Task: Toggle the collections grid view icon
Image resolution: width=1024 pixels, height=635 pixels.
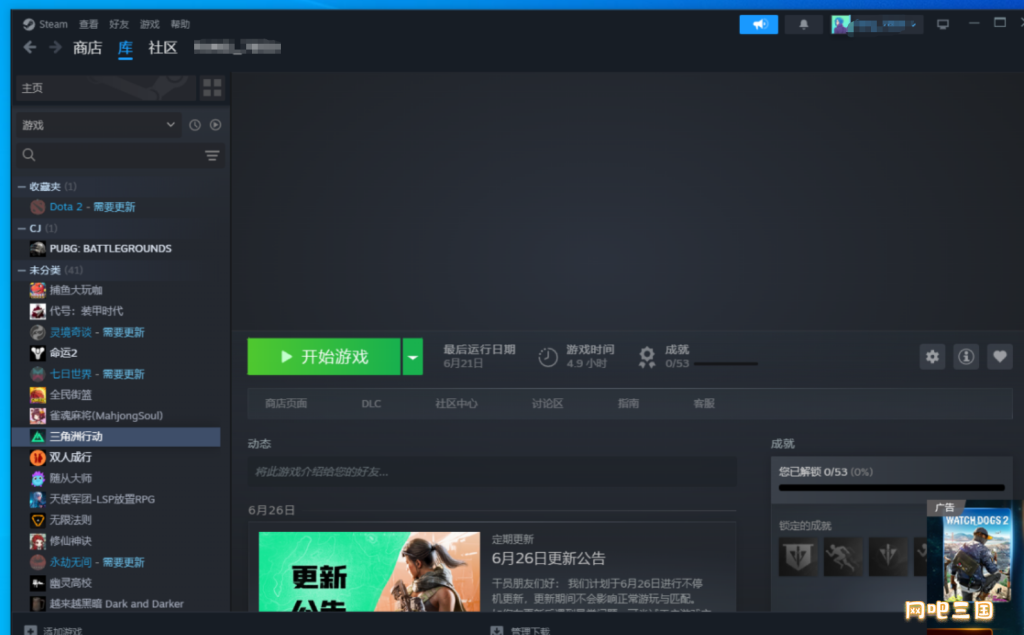Action: [x=212, y=88]
